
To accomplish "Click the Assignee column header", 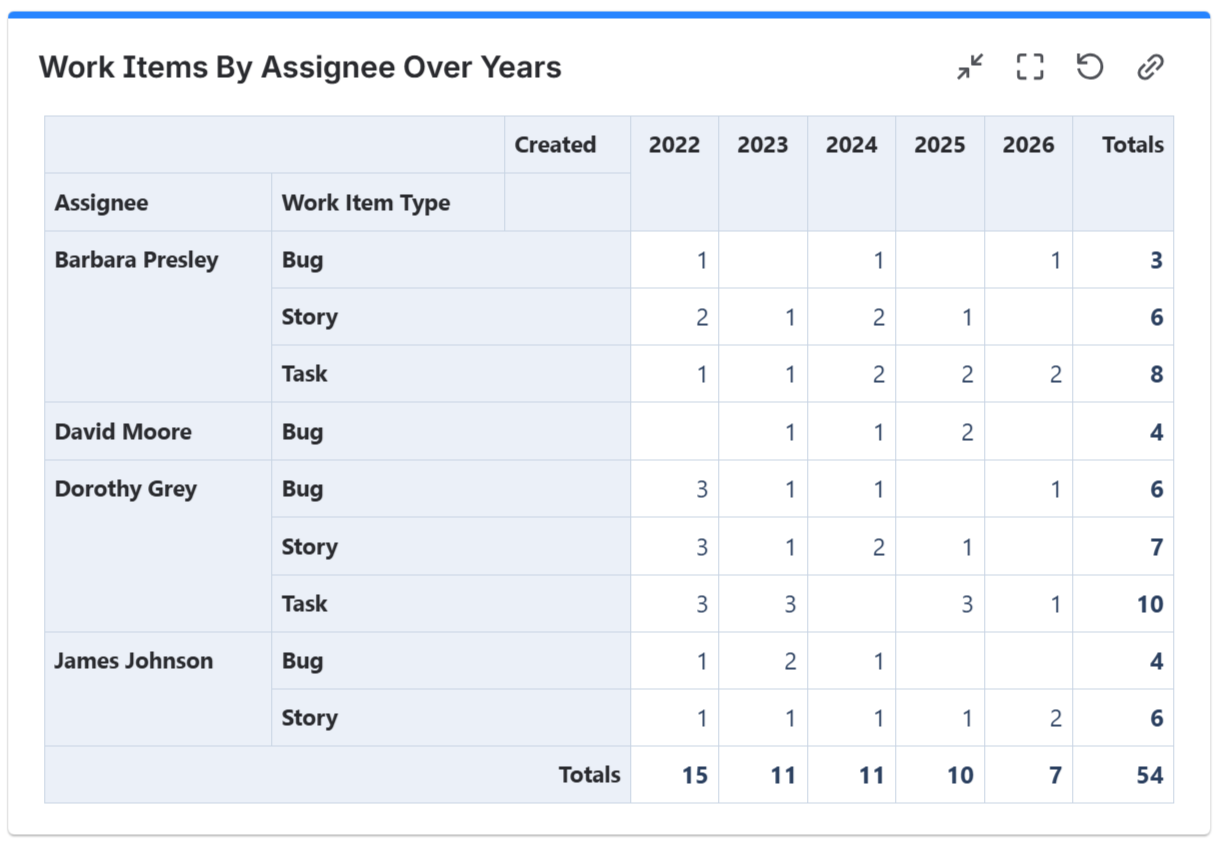I will [101, 201].
